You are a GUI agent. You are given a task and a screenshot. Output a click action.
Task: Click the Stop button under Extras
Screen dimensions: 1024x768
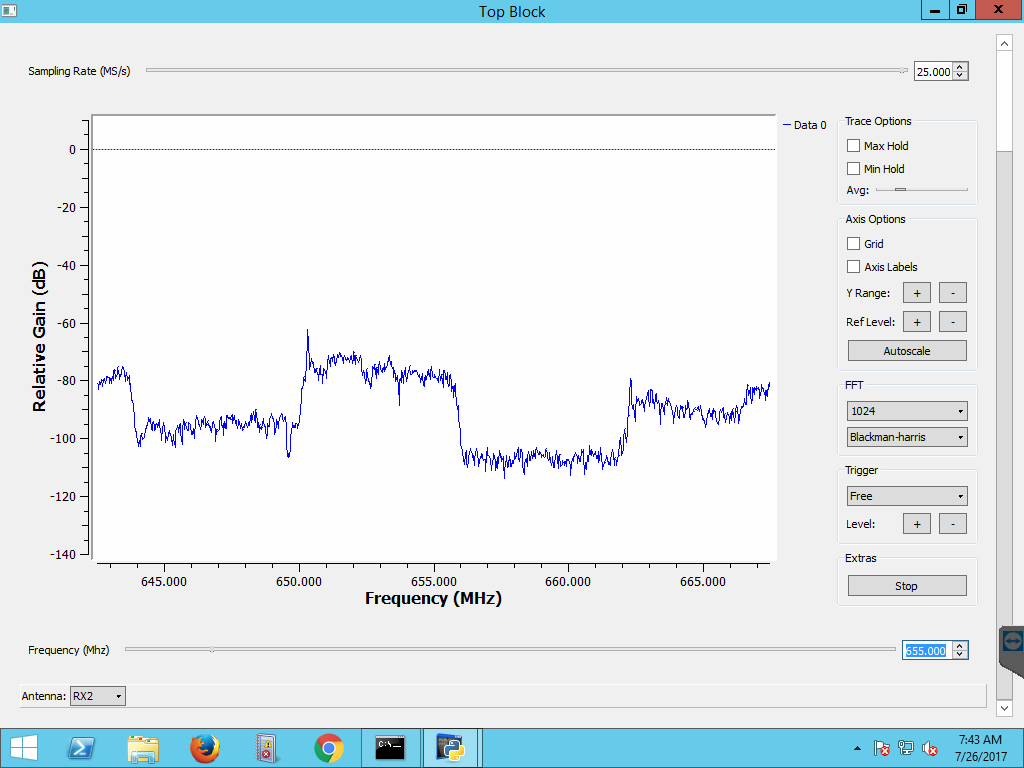(x=907, y=586)
